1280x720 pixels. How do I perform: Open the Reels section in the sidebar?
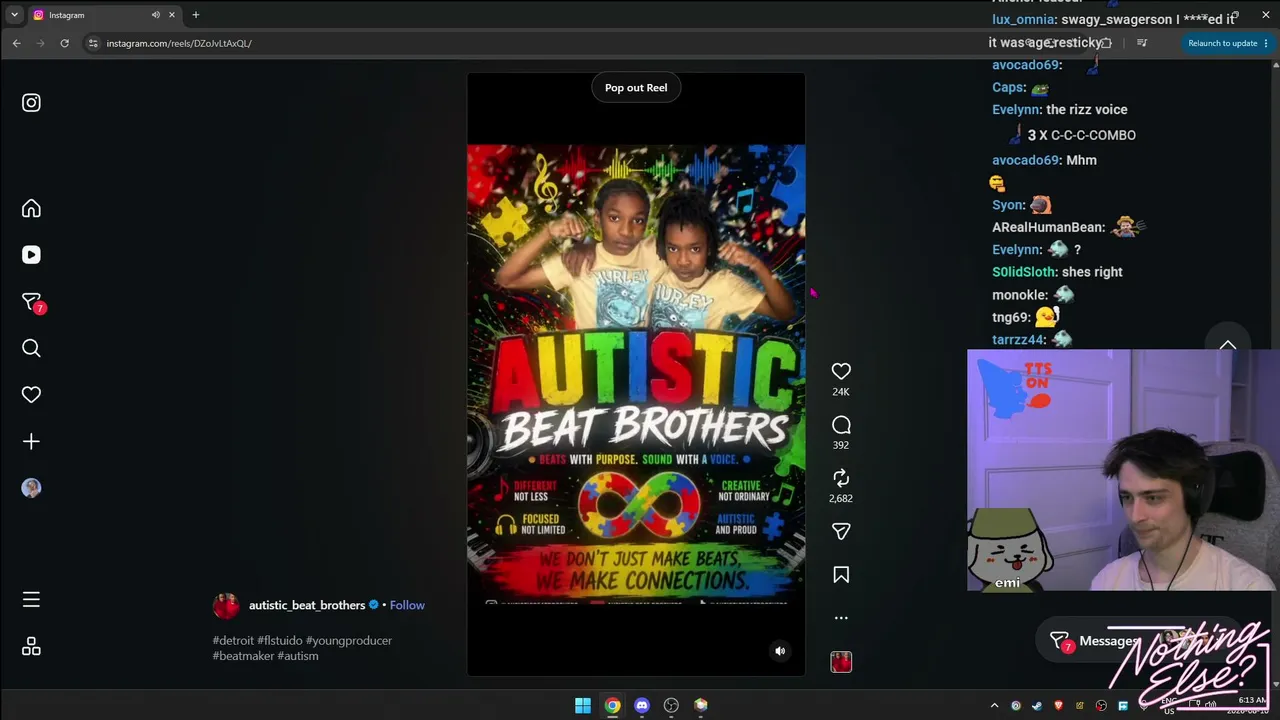31,255
